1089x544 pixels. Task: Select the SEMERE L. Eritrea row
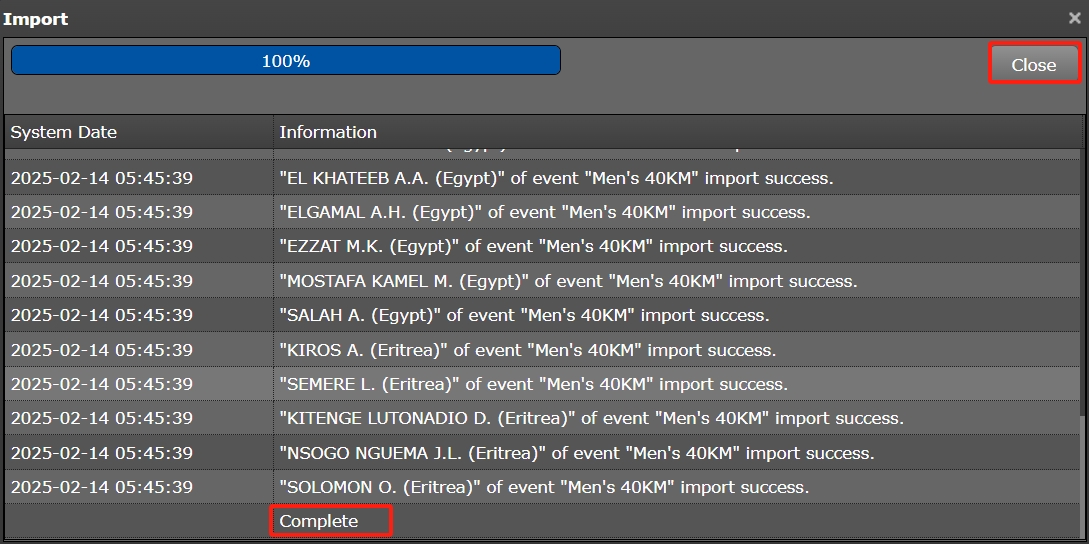click(x=533, y=384)
